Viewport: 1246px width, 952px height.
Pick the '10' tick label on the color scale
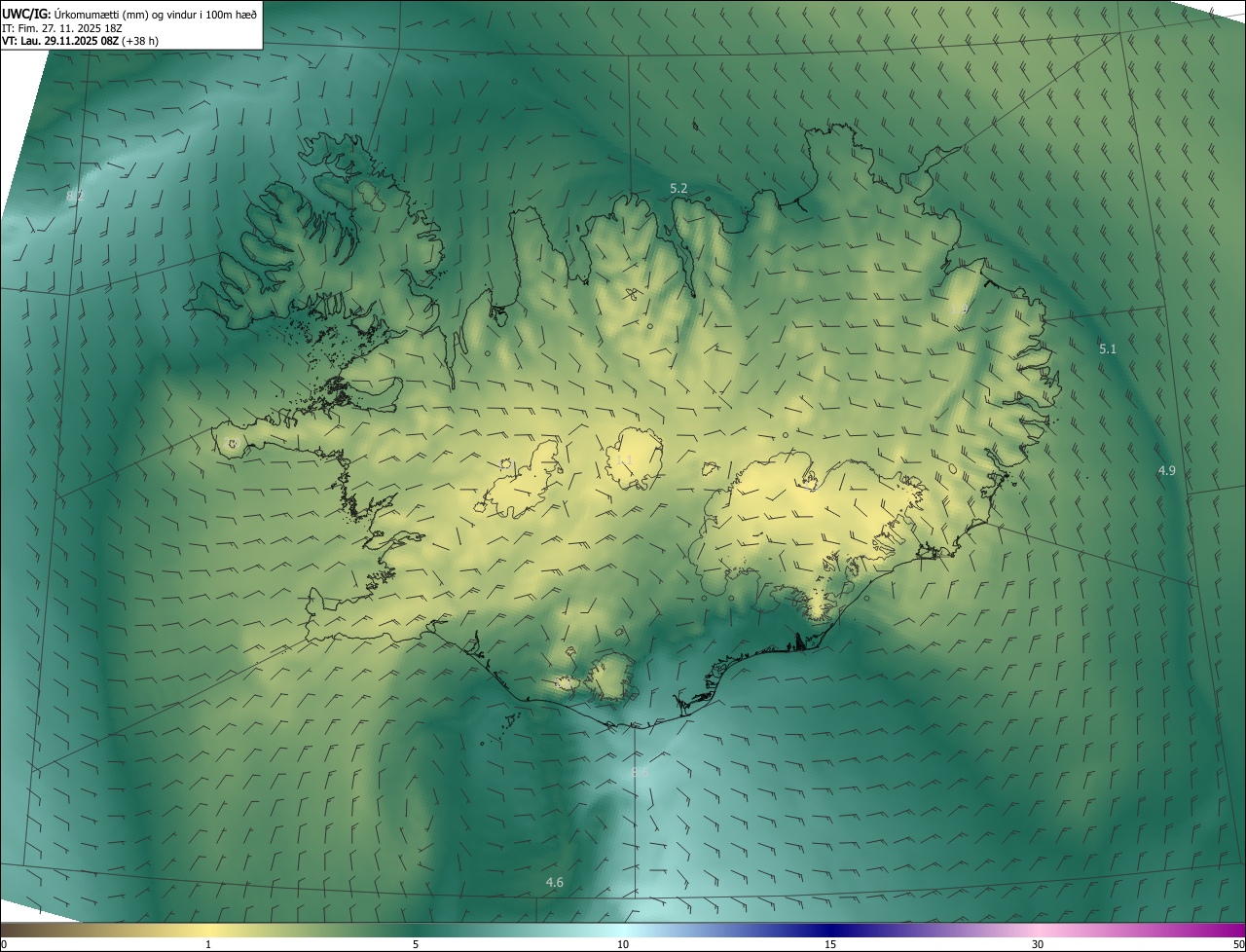pyautogui.click(x=623, y=944)
